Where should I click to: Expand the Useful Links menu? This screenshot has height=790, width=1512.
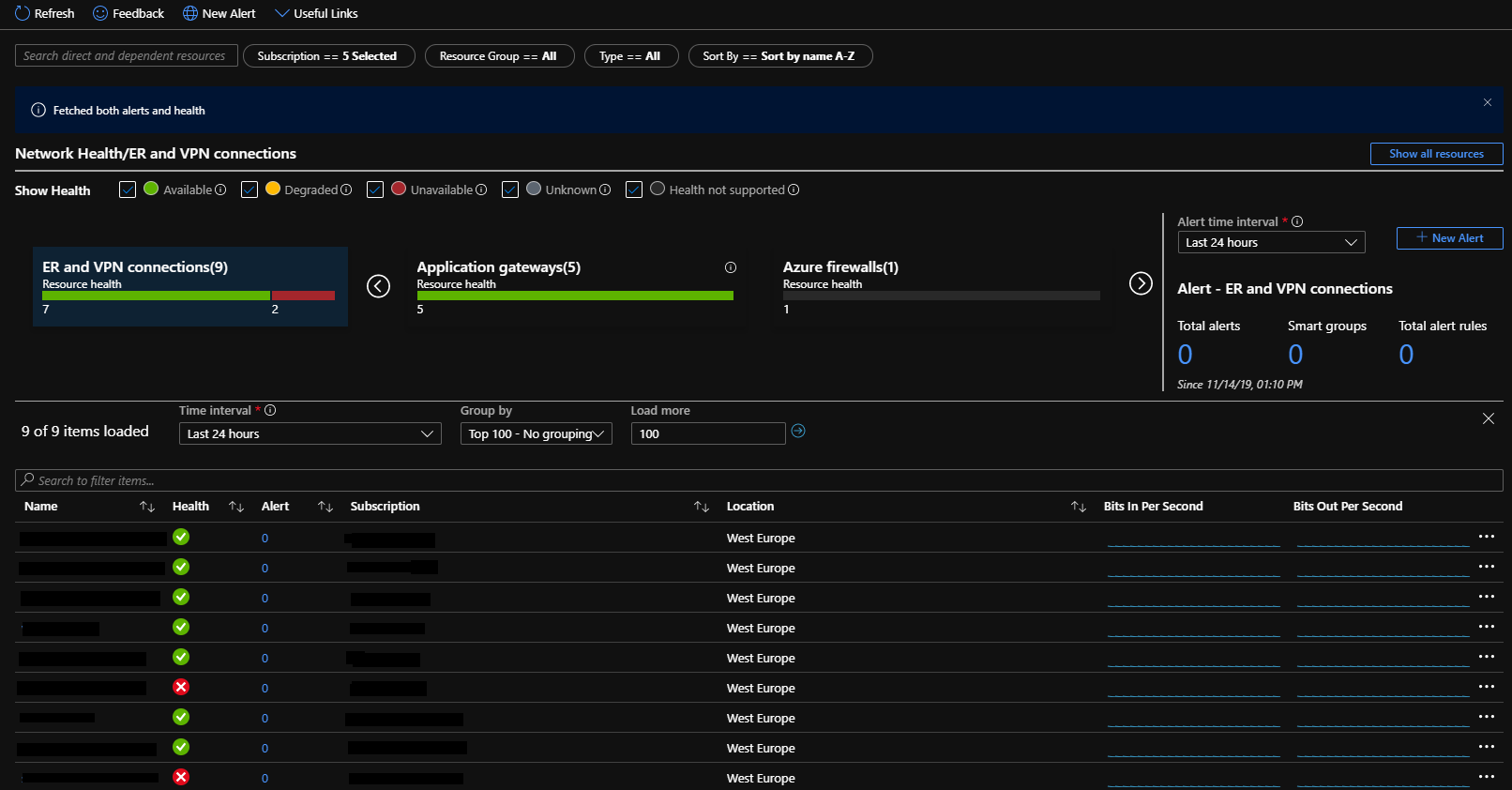coord(316,13)
